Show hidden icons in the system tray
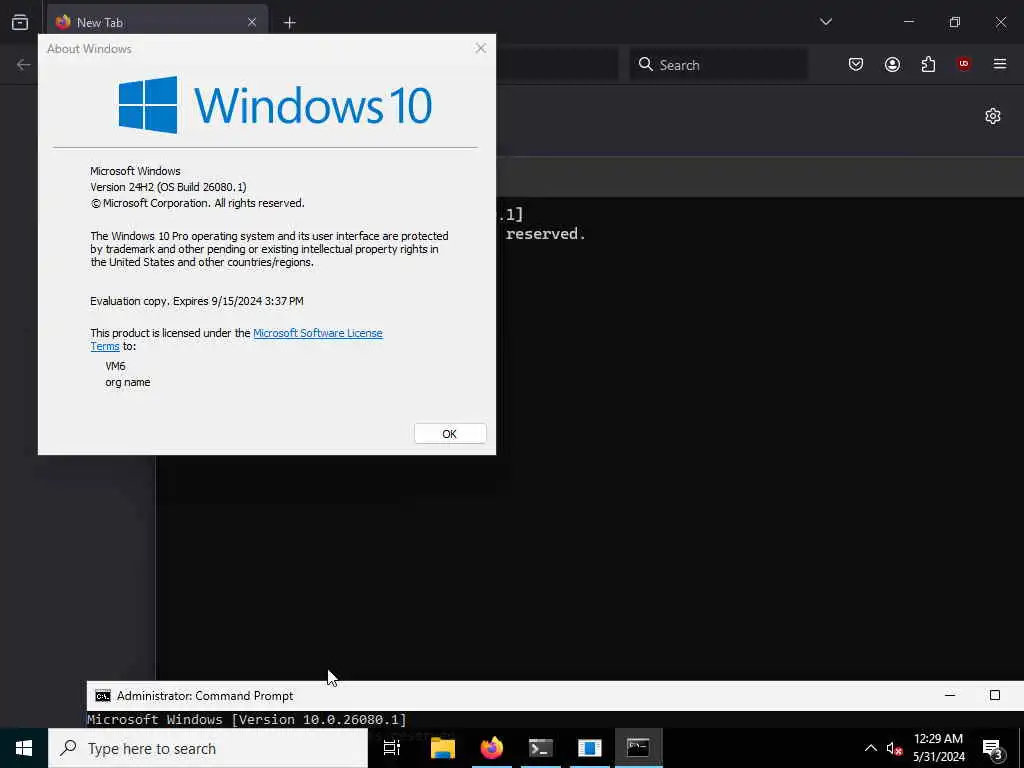 coord(871,748)
